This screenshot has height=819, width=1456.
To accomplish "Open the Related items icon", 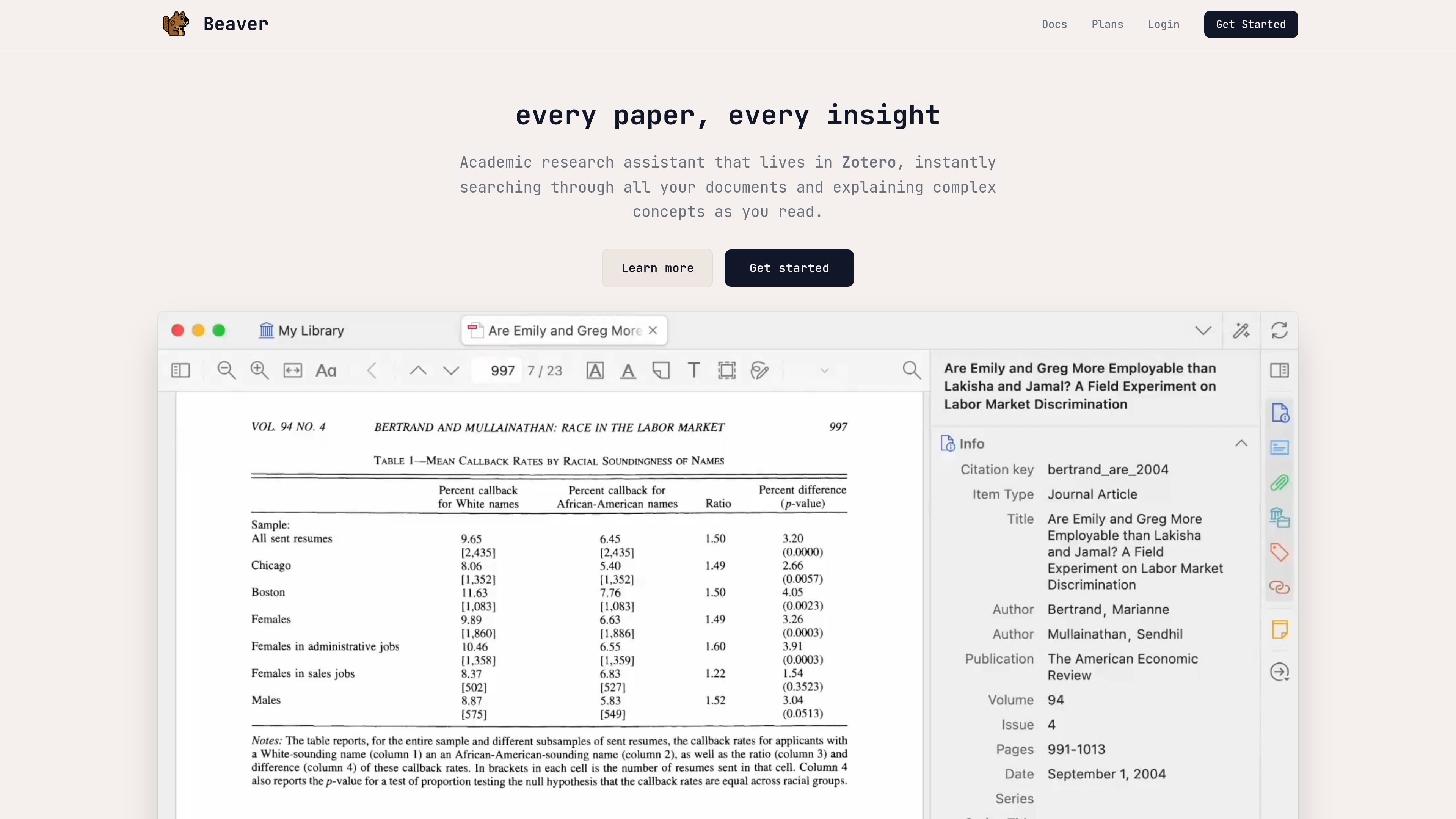I will coord(1280,587).
